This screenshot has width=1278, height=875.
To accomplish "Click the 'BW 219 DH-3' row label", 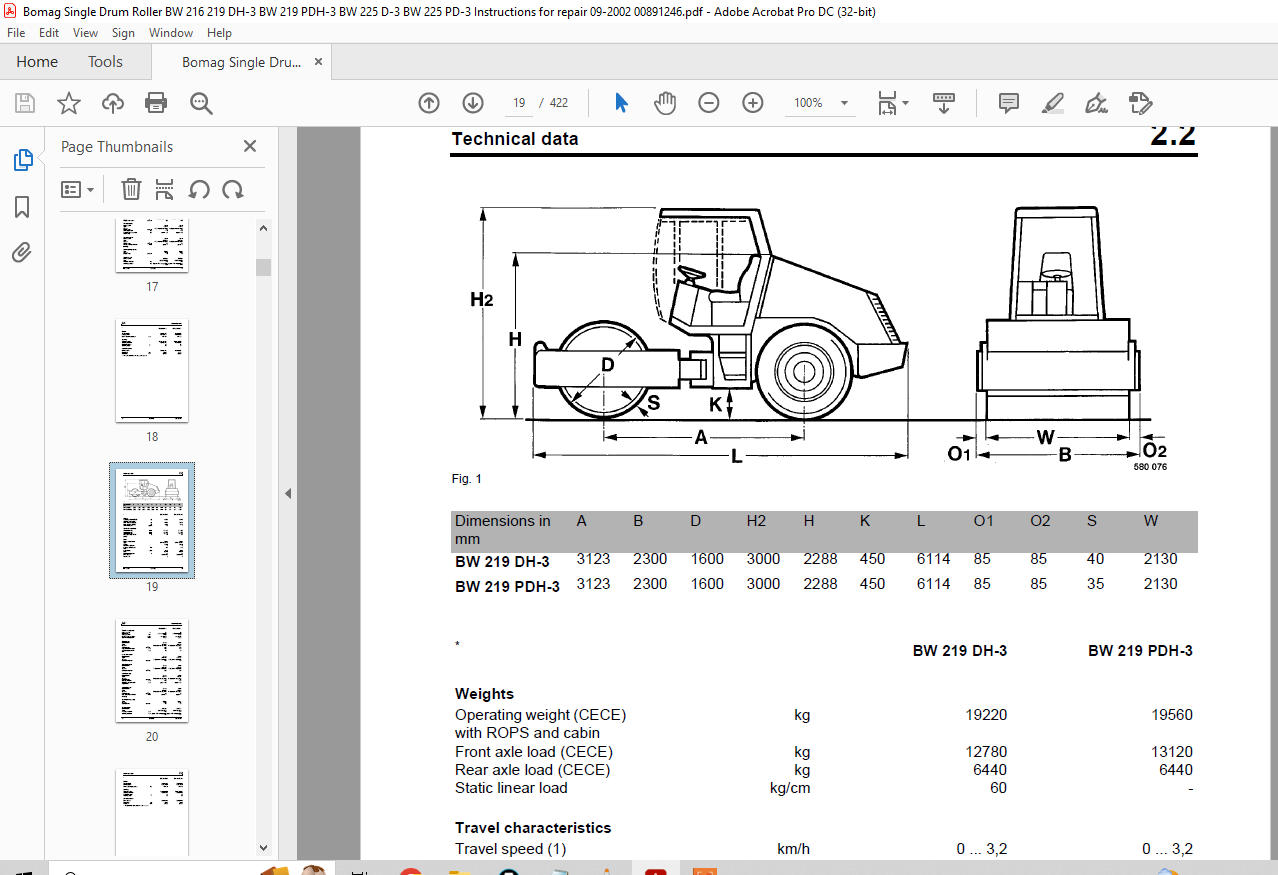I will pyautogui.click(x=502, y=562).
